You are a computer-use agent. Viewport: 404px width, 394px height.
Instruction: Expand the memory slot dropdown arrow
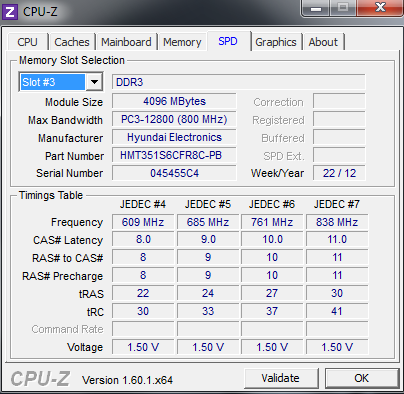pos(94,82)
